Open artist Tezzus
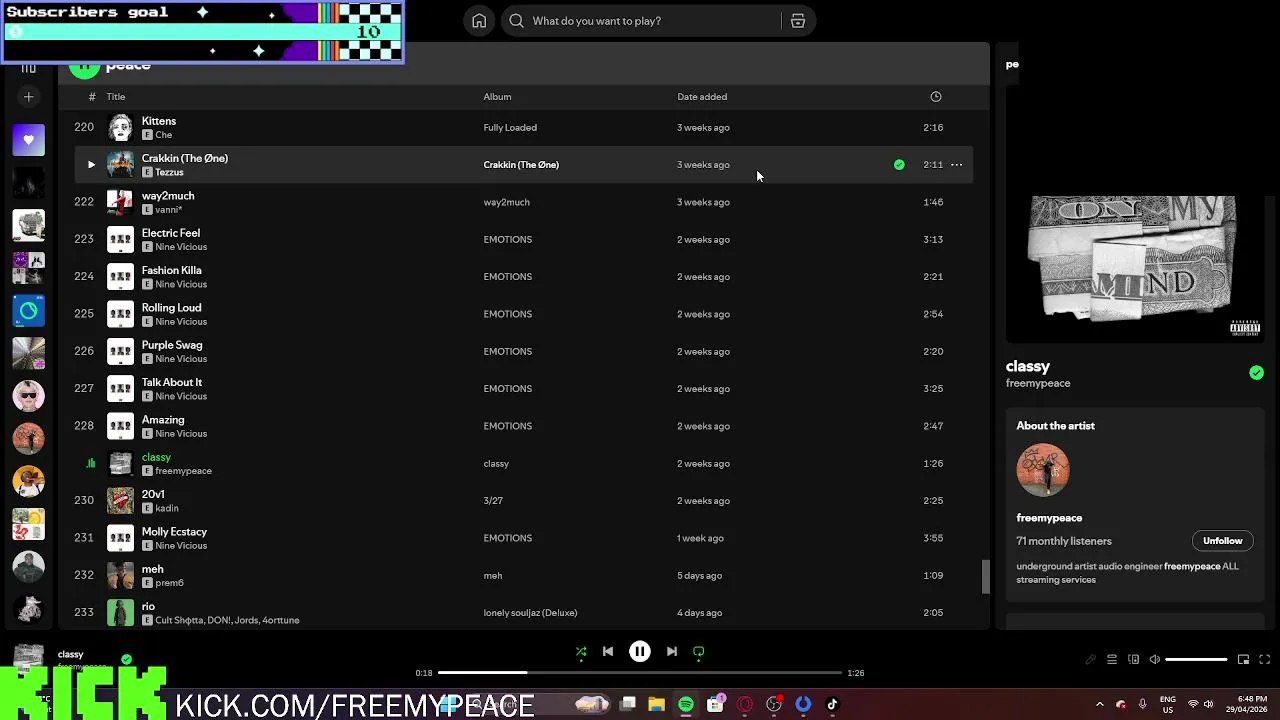This screenshot has height=720, width=1280. (x=169, y=172)
